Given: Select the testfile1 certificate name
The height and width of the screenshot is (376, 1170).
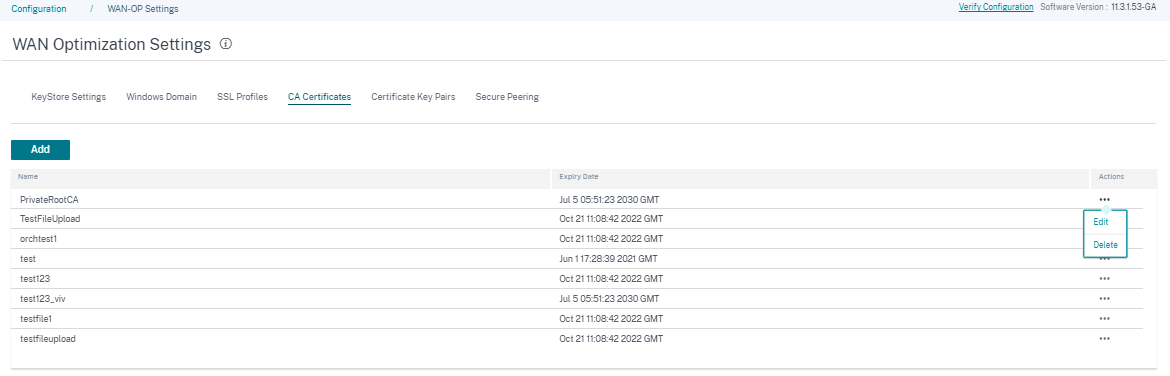Looking at the screenshot, I should pyautogui.click(x=36, y=319).
